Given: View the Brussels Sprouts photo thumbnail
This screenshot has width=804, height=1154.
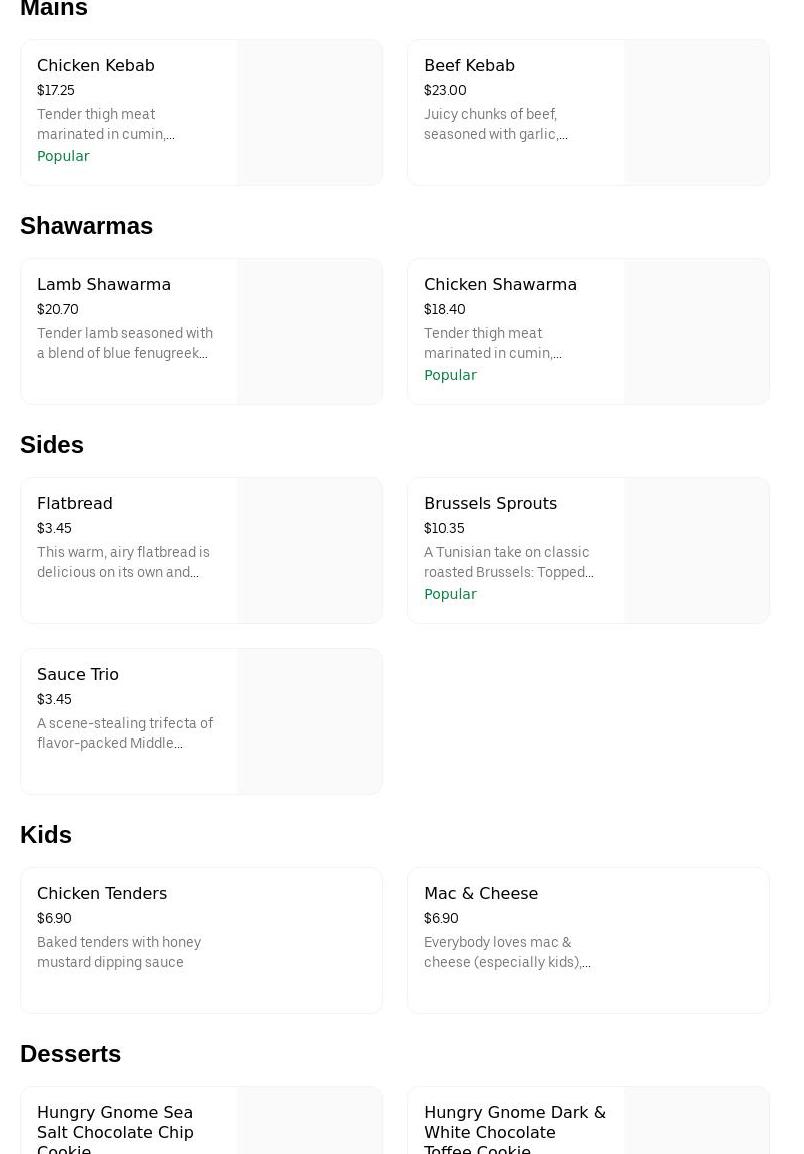Looking at the screenshot, I should click(x=697, y=551).
